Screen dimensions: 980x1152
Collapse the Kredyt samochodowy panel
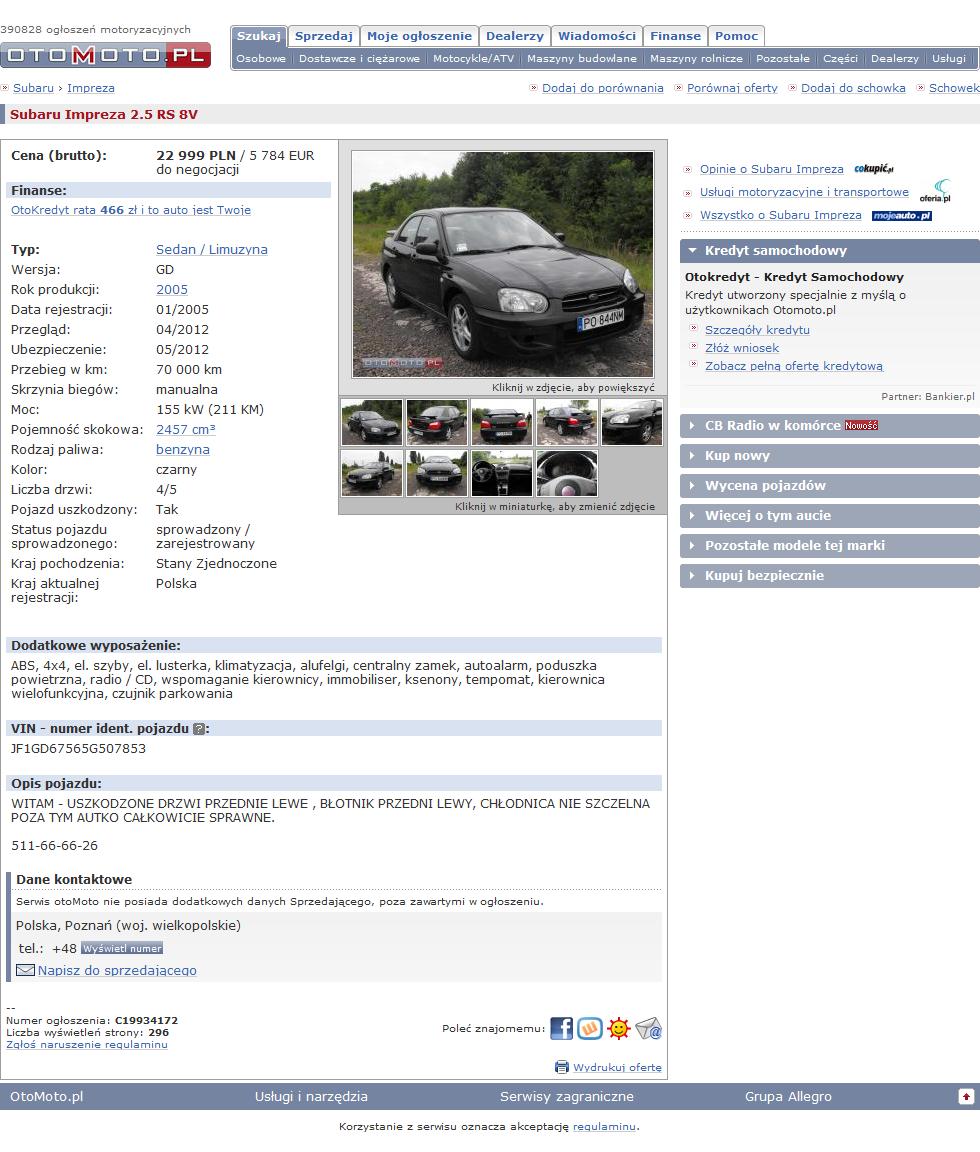[x=830, y=251]
